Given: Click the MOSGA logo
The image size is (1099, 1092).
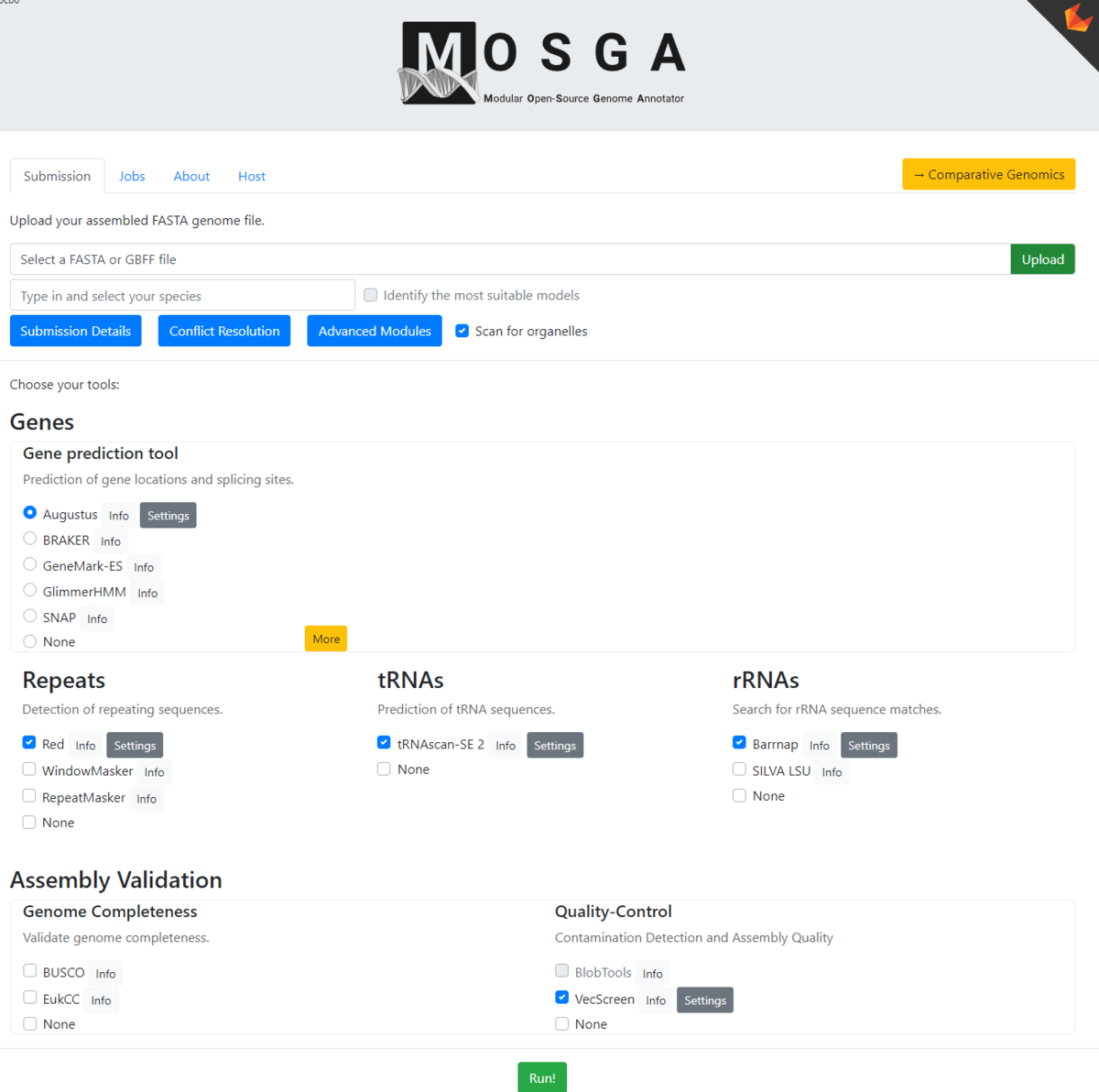Looking at the screenshot, I should [x=542, y=63].
